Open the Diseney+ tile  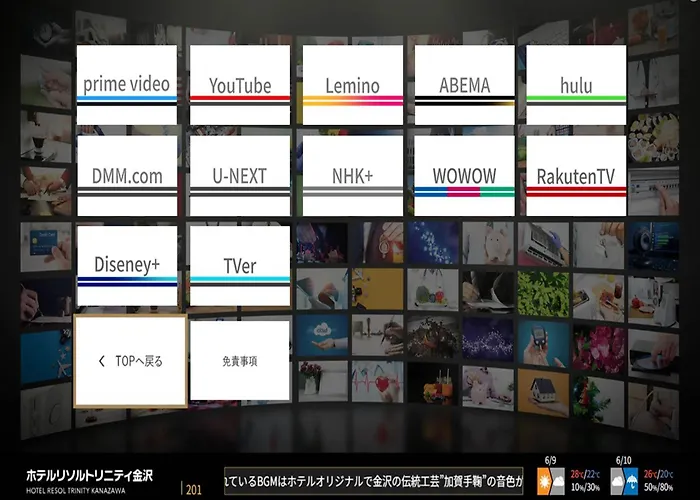pyautogui.click(x=127, y=266)
